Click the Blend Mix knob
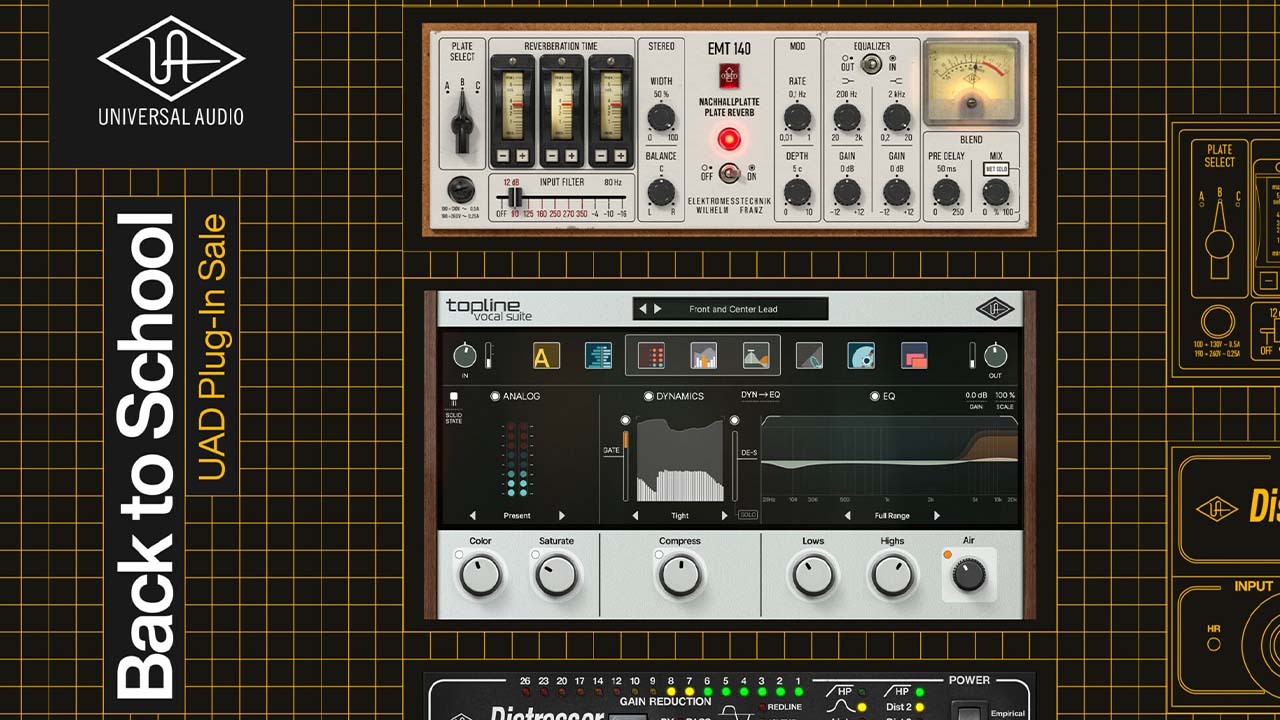The width and height of the screenshot is (1280, 720). click(x=995, y=192)
